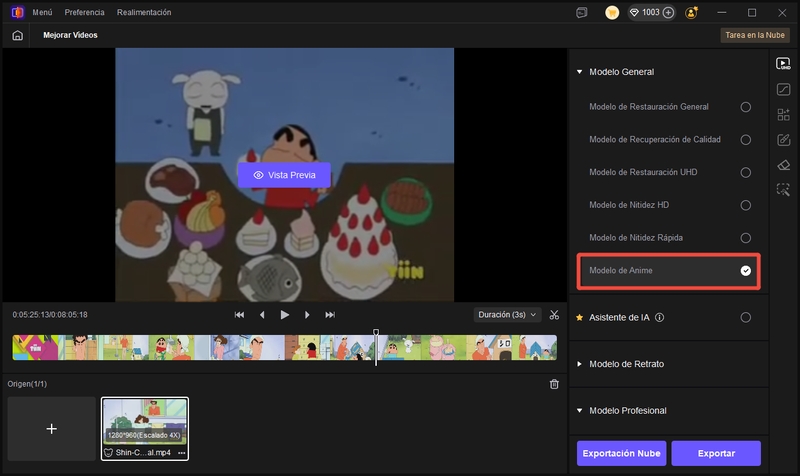Delete source with the trash icon
800x476 pixels.
point(554,384)
